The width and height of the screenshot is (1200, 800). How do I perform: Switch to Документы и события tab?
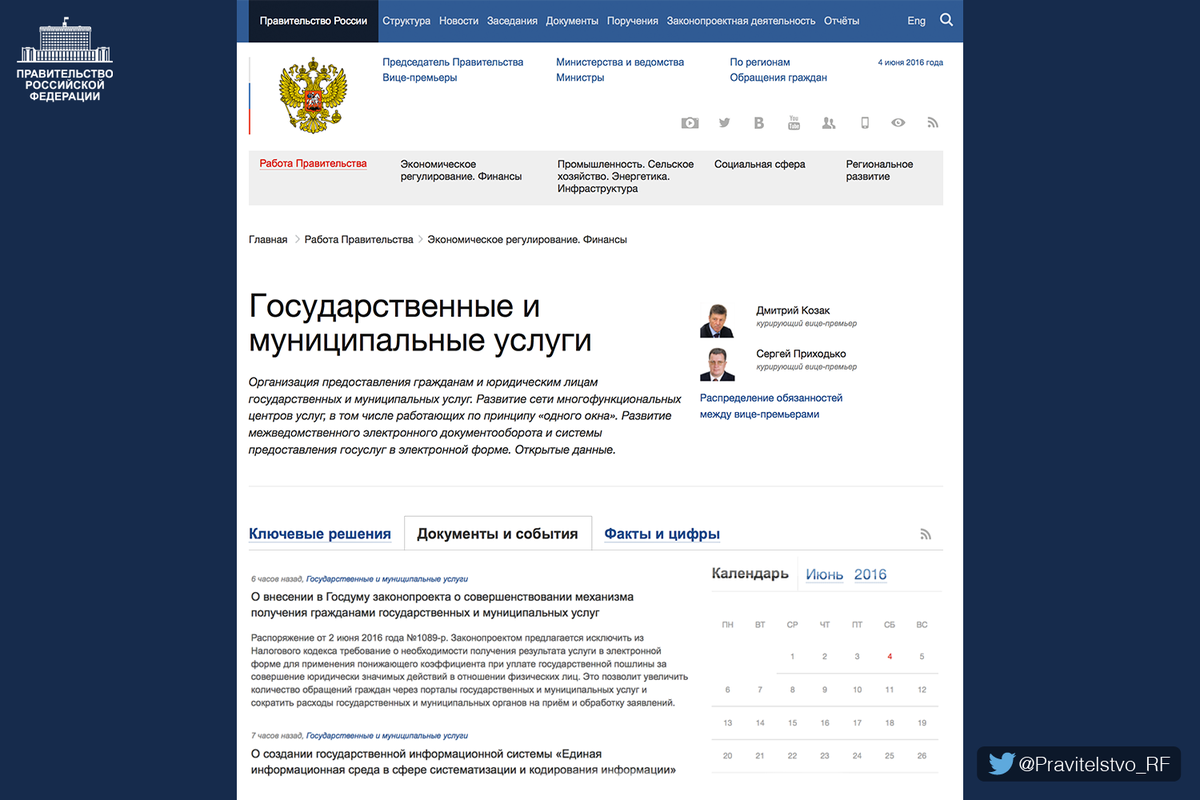point(497,534)
